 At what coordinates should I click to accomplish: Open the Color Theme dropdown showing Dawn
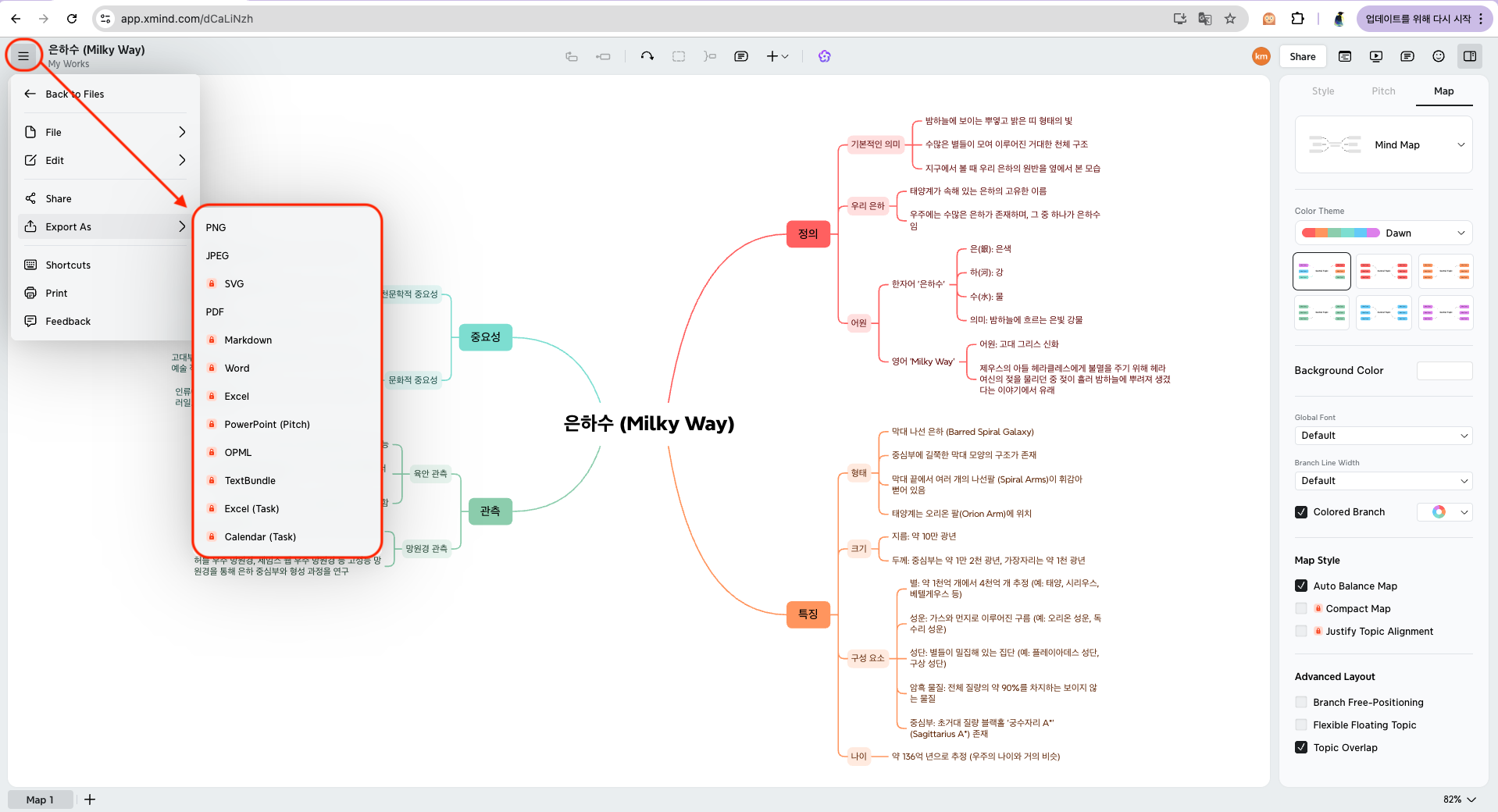click(1382, 233)
